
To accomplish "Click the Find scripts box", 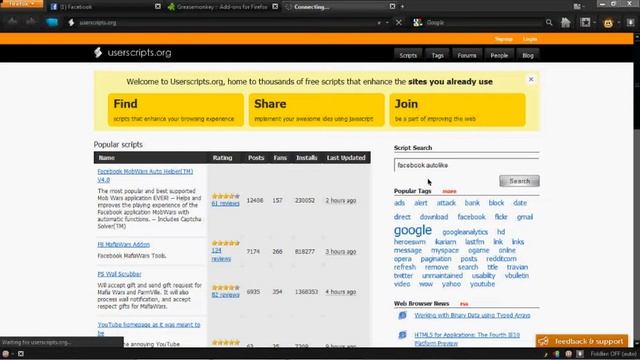I will [176, 110].
